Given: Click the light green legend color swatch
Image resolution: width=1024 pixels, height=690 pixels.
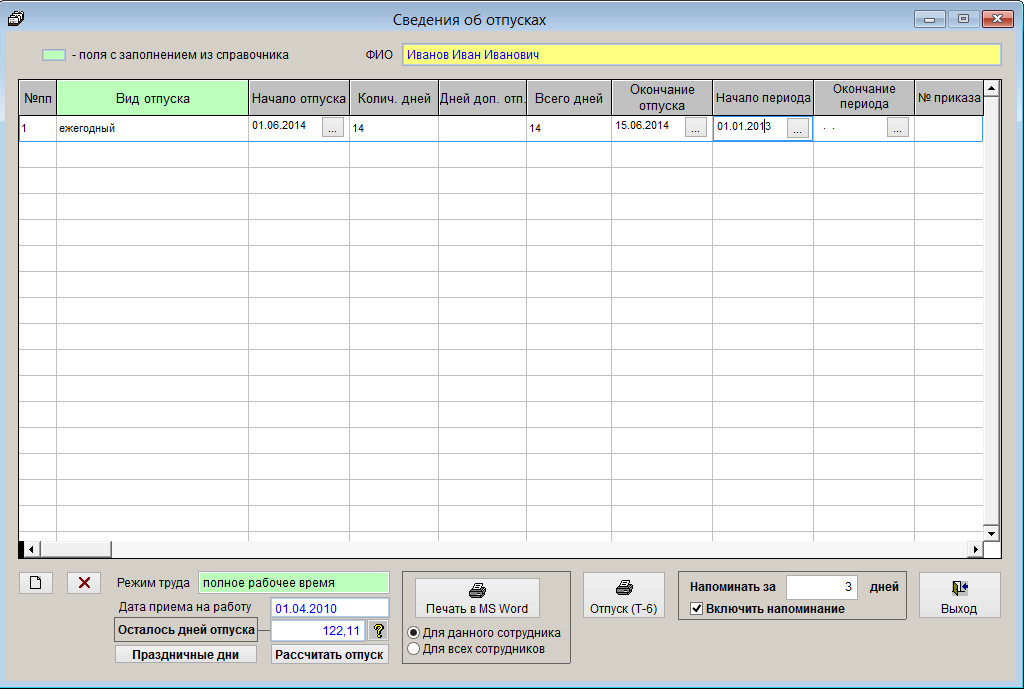Looking at the screenshot, I should click(53, 55).
